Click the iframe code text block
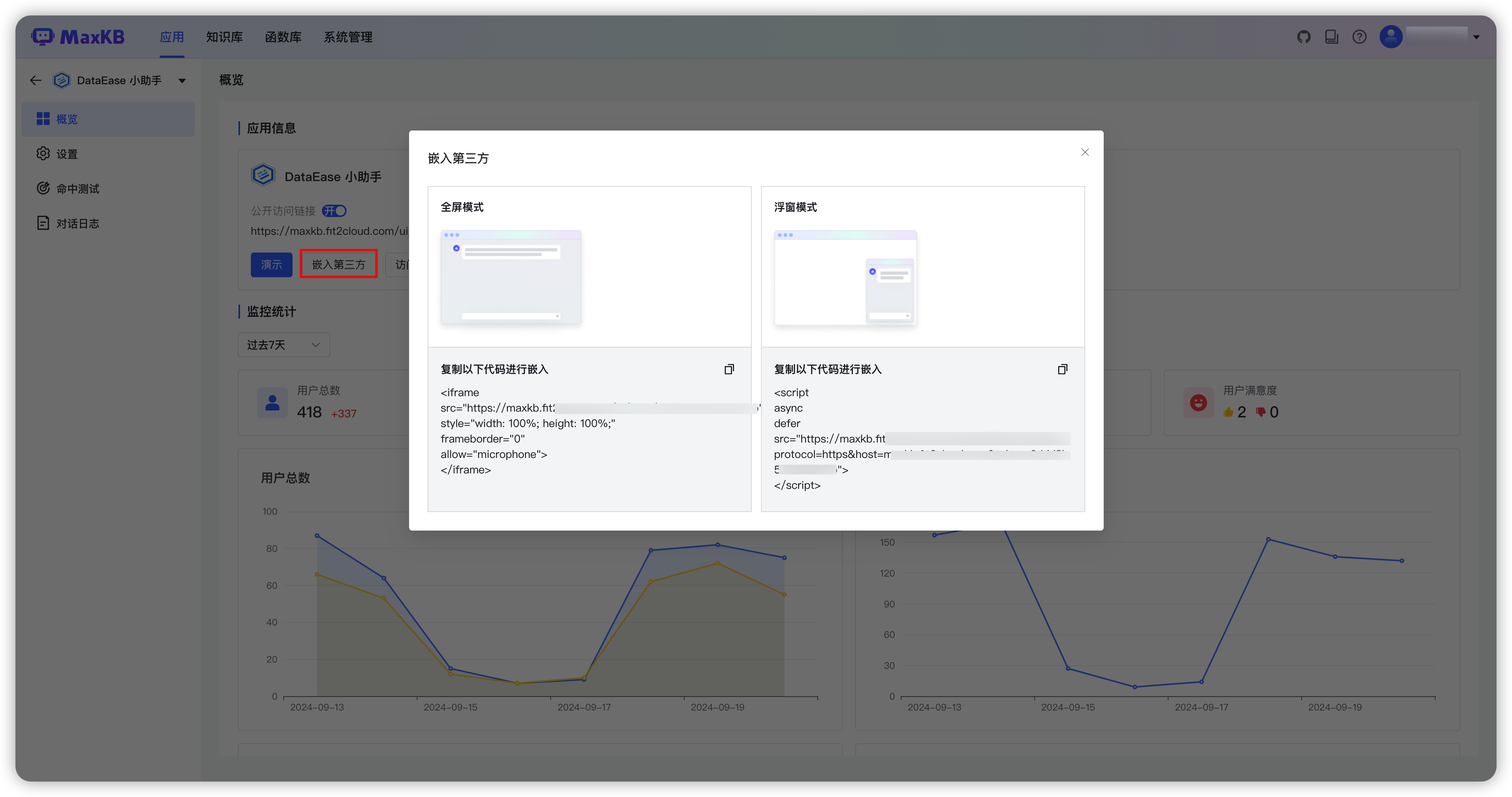This screenshot has height=797, width=1512. coord(589,431)
